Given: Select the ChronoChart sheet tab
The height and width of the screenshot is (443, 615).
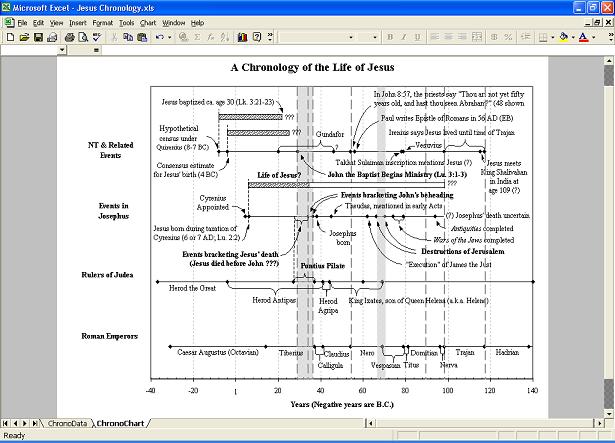Looking at the screenshot, I should coord(120,423).
